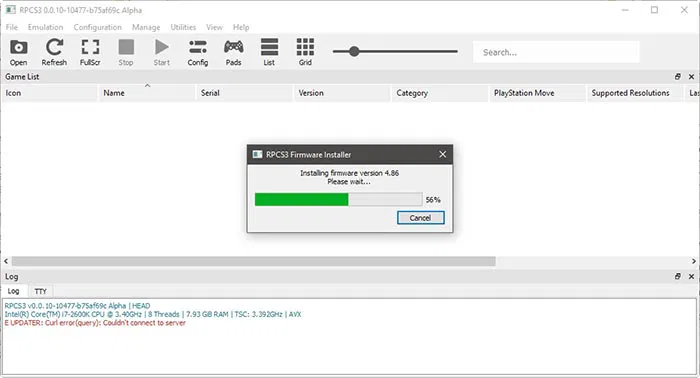Screen dimensions: 700x378
Task: Cancel the firmware installation
Action: (x=421, y=218)
